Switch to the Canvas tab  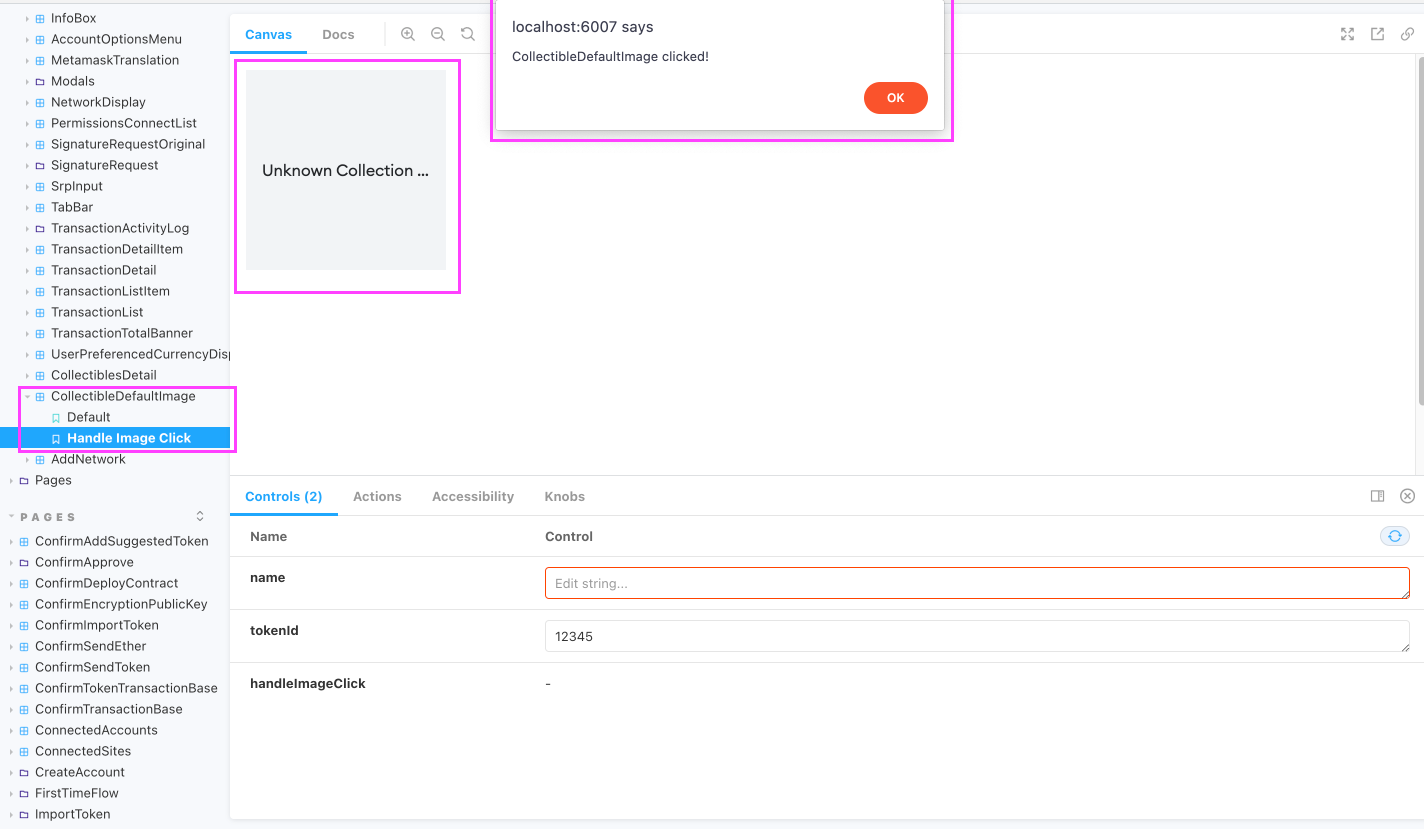tap(269, 34)
